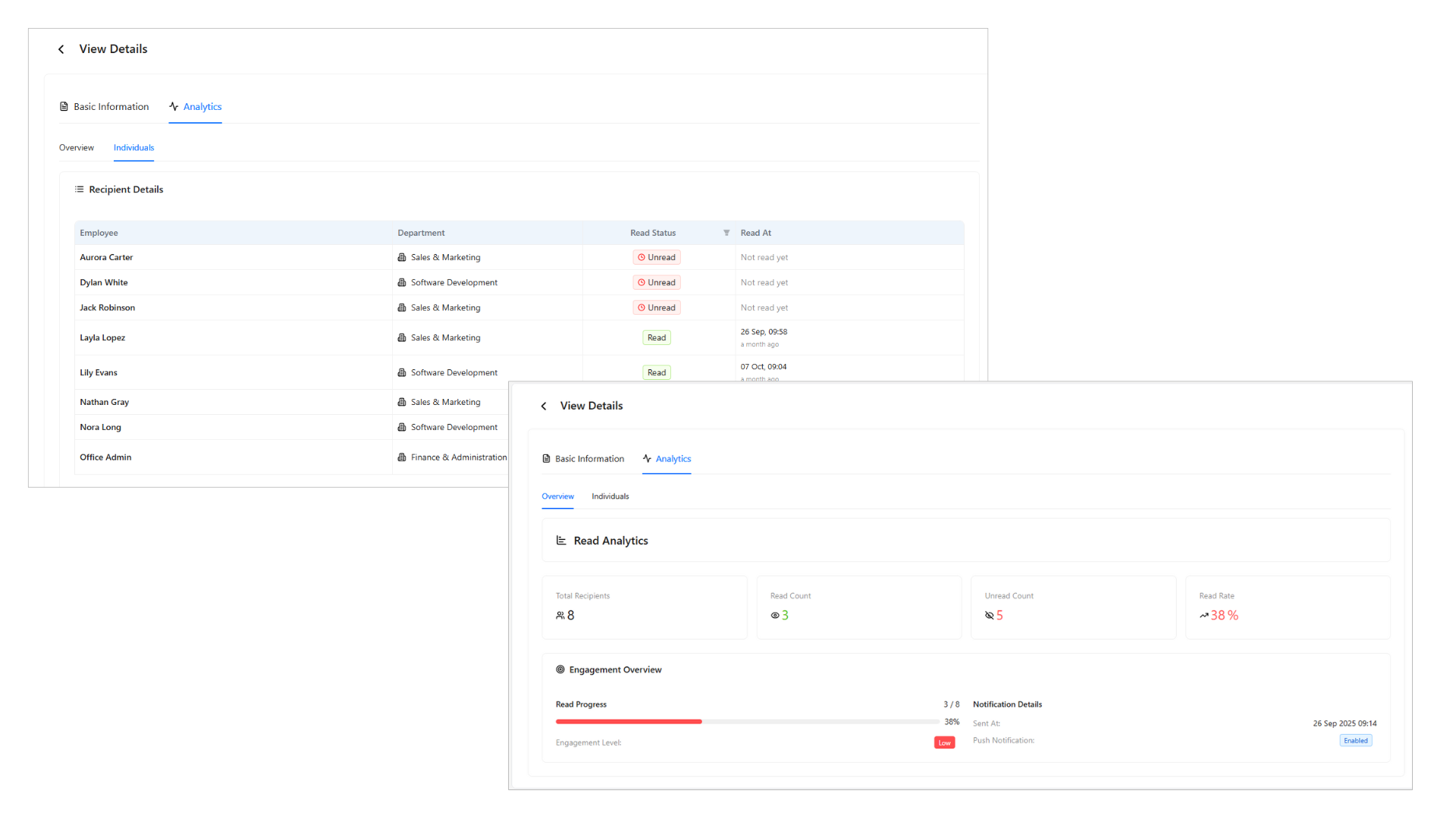Screen dimensions: 1456x819
Task: Click back arrow beside top View Details
Action: (61, 49)
